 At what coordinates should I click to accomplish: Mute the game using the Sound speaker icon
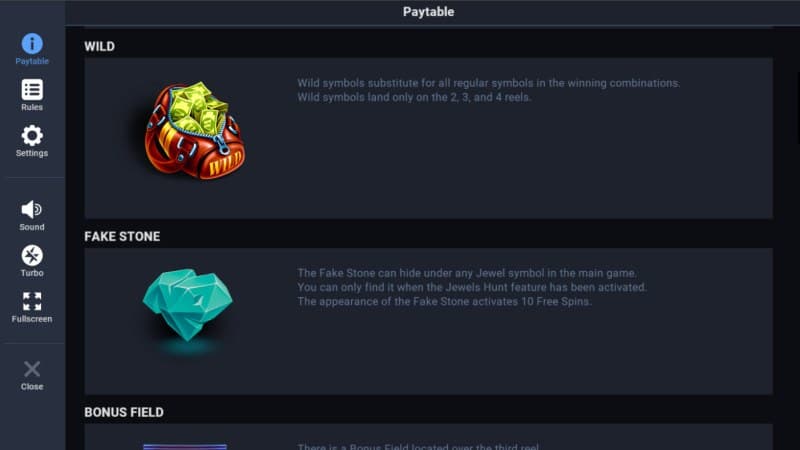[32, 209]
